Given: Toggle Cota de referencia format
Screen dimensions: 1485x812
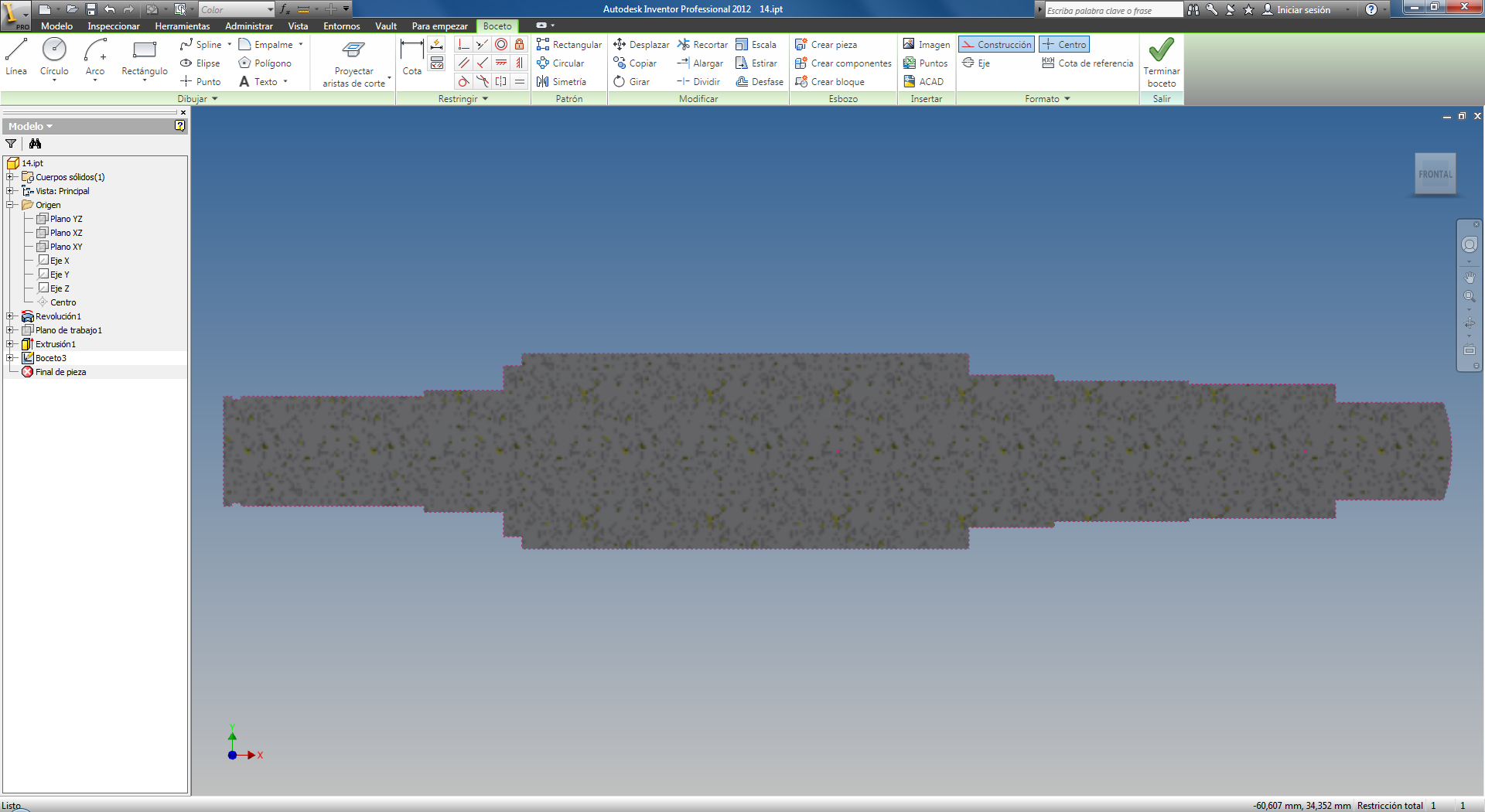Looking at the screenshot, I should click(1087, 63).
